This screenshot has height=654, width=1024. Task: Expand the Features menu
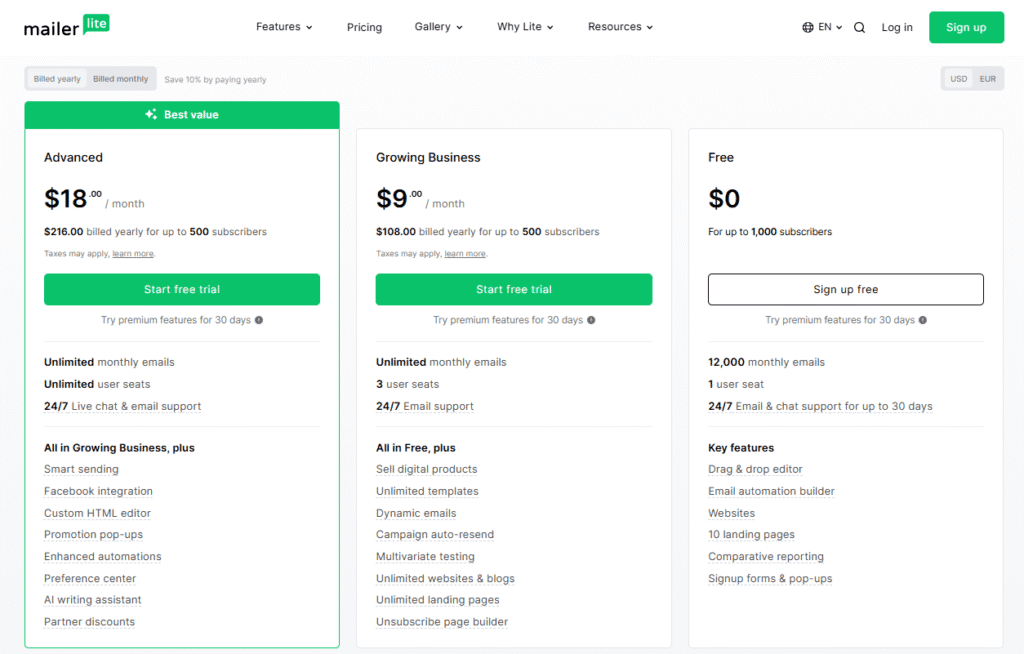pyautogui.click(x=284, y=27)
